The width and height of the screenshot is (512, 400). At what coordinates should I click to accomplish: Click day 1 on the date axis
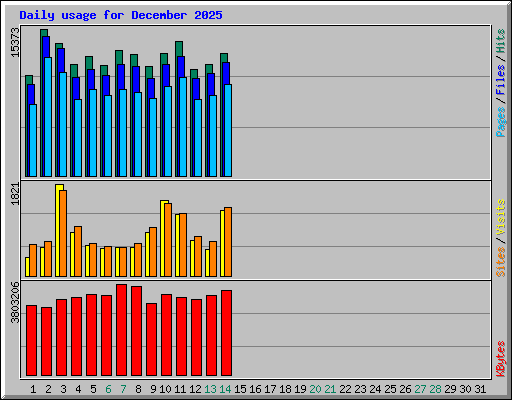33,389
